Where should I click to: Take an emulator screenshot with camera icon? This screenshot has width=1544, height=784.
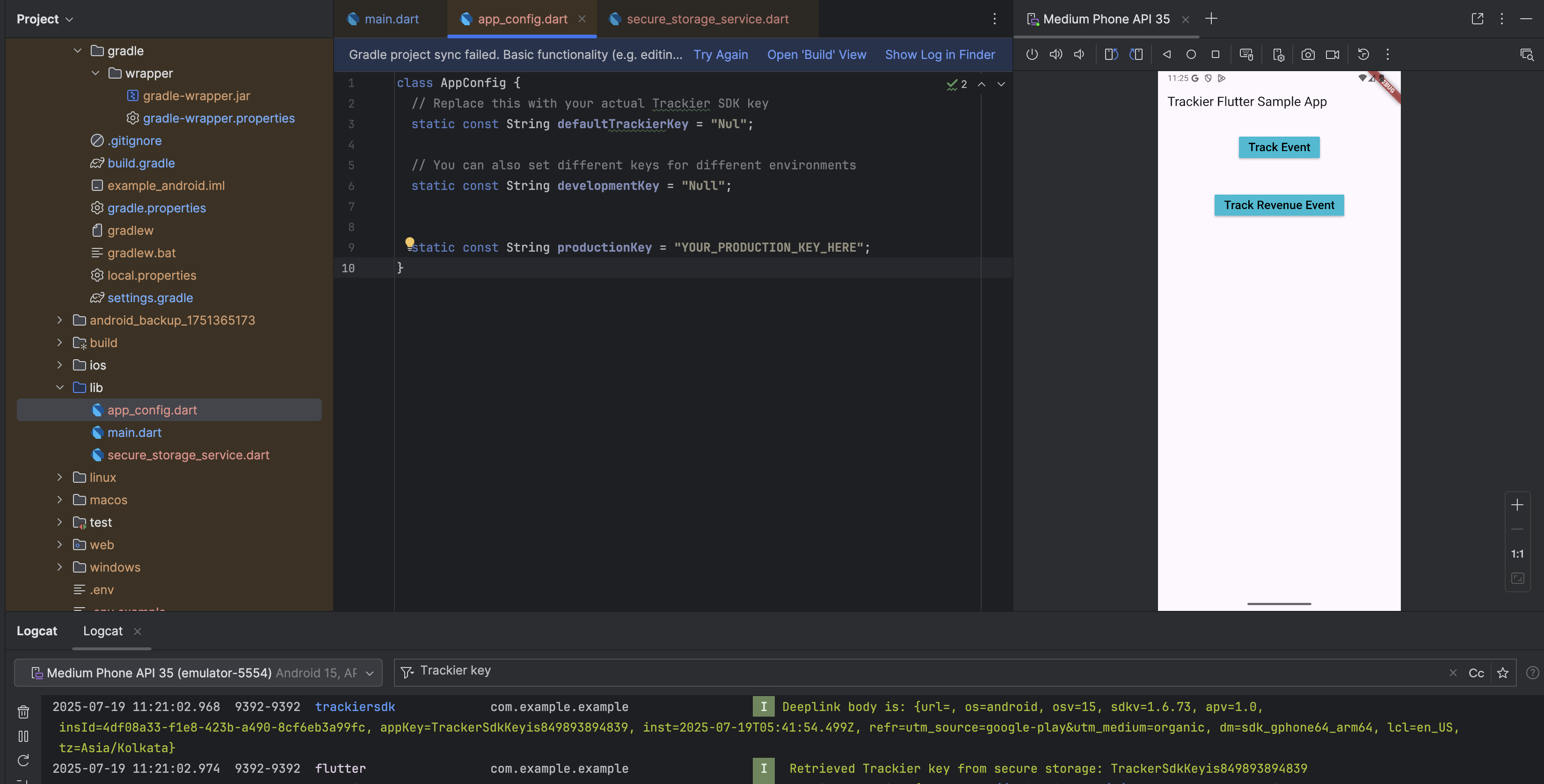pos(1308,55)
